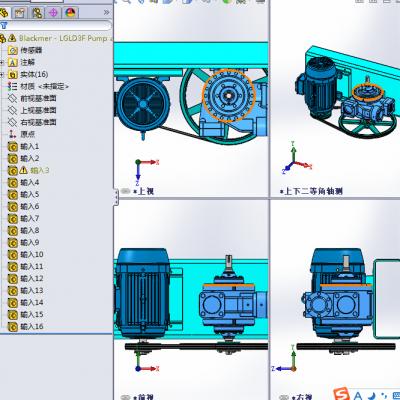Screen dimensions: 400x400
Task: Click the Sogou input method S icon
Action: 341,394
